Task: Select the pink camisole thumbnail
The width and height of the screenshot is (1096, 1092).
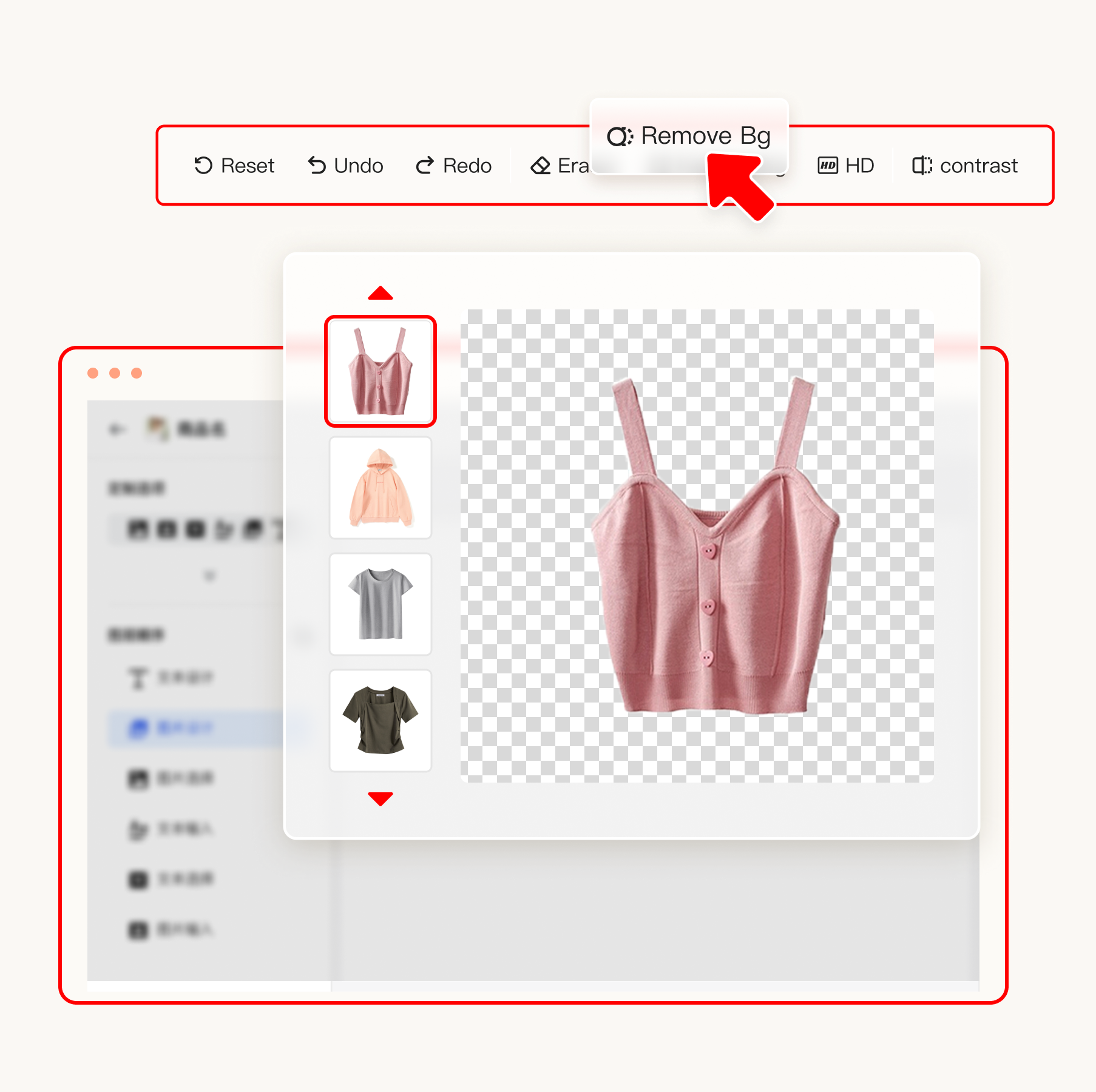Action: [x=381, y=371]
